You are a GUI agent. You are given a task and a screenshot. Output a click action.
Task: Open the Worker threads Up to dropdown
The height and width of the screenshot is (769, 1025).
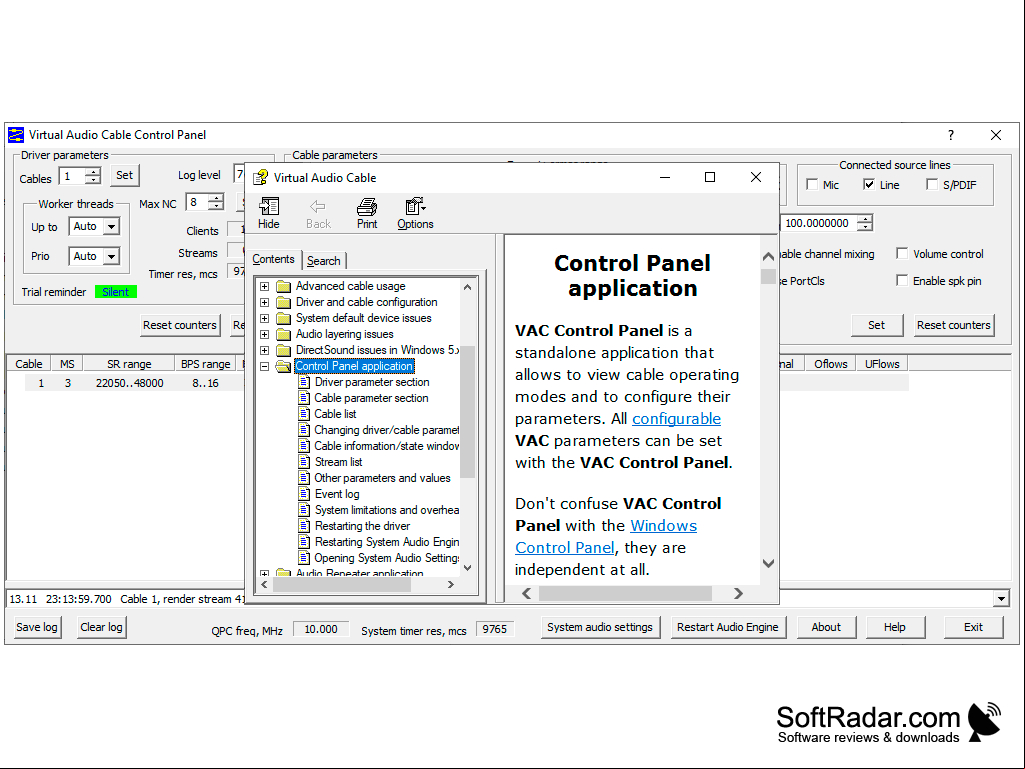coord(112,227)
